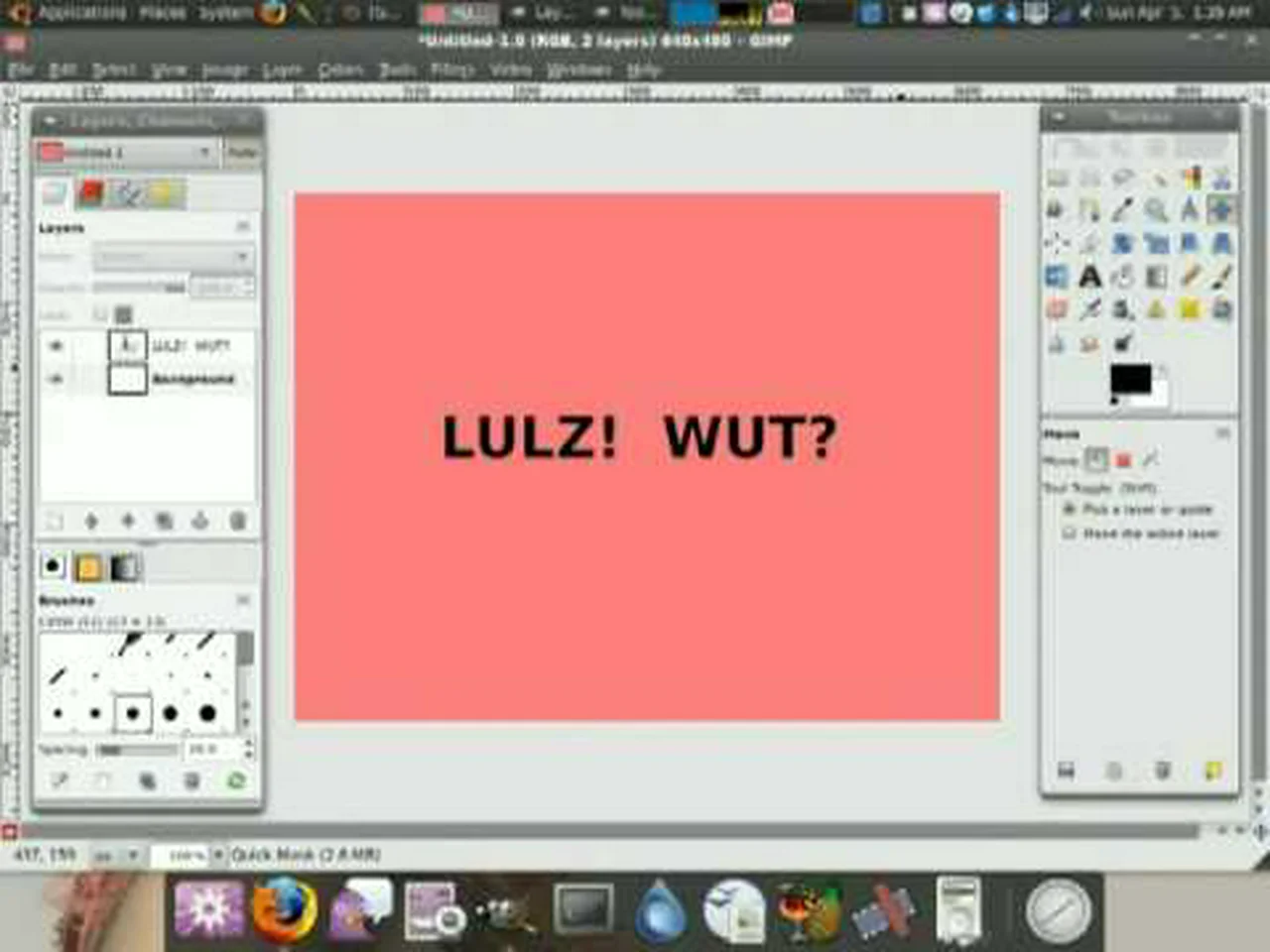Image resolution: width=1270 pixels, height=952 pixels.
Task: Select the Free Select lasso tool
Action: pyautogui.click(x=1123, y=178)
